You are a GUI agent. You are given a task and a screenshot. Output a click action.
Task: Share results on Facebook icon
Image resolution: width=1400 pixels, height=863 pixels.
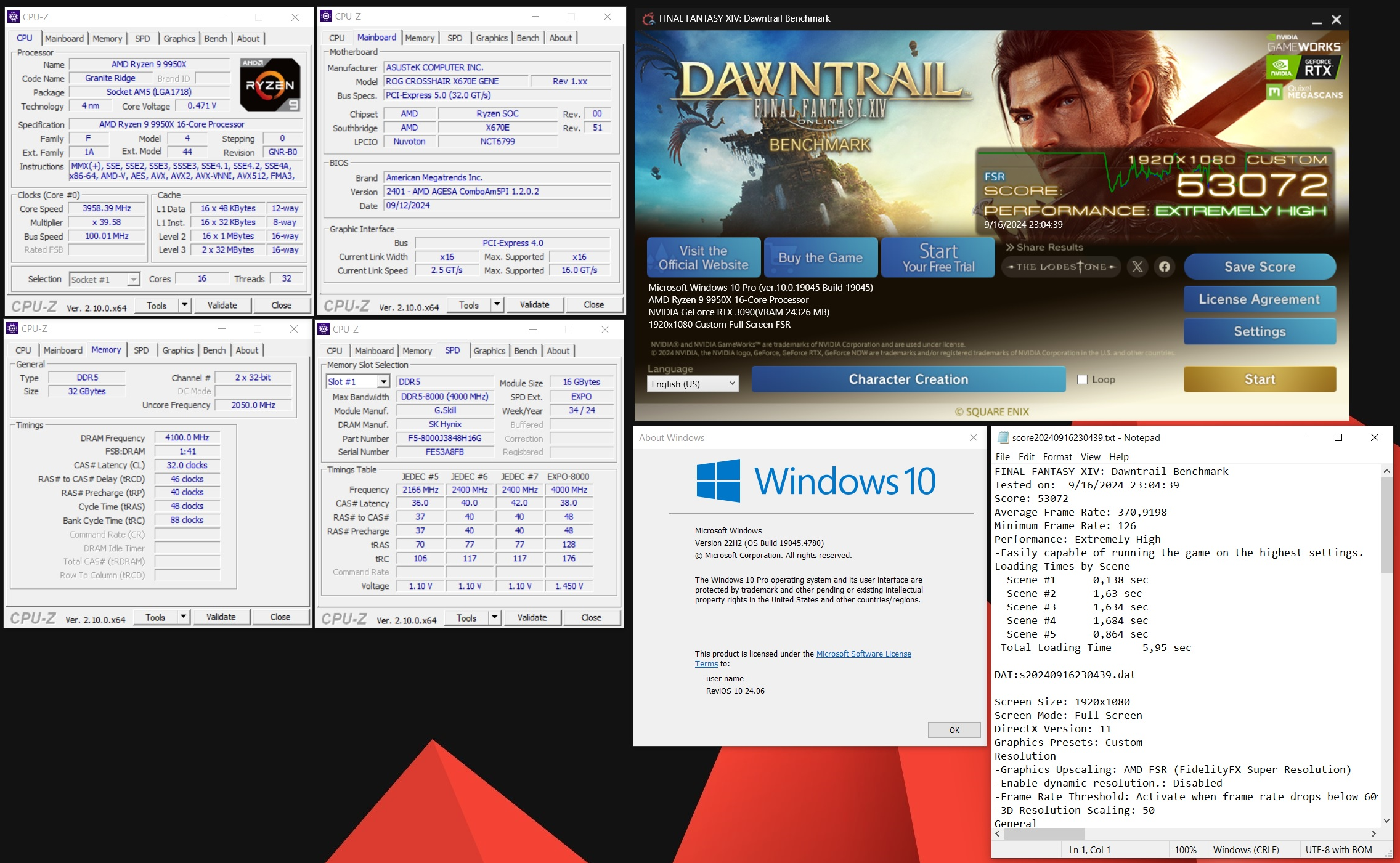point(1165,267)
